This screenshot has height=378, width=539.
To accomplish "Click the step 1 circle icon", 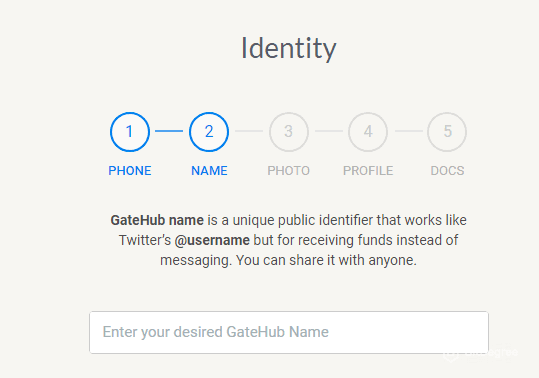I will (130, 132).
